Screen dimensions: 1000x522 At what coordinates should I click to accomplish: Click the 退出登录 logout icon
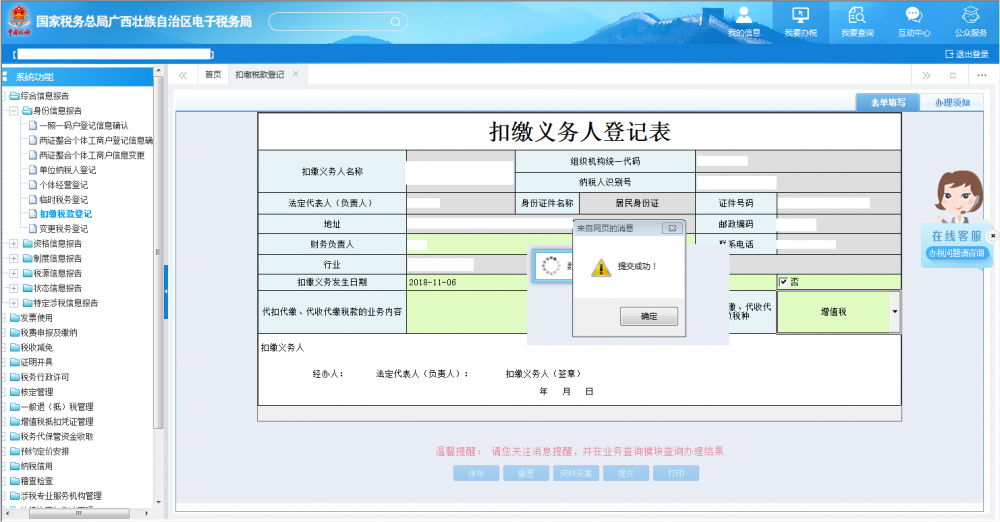949,54
